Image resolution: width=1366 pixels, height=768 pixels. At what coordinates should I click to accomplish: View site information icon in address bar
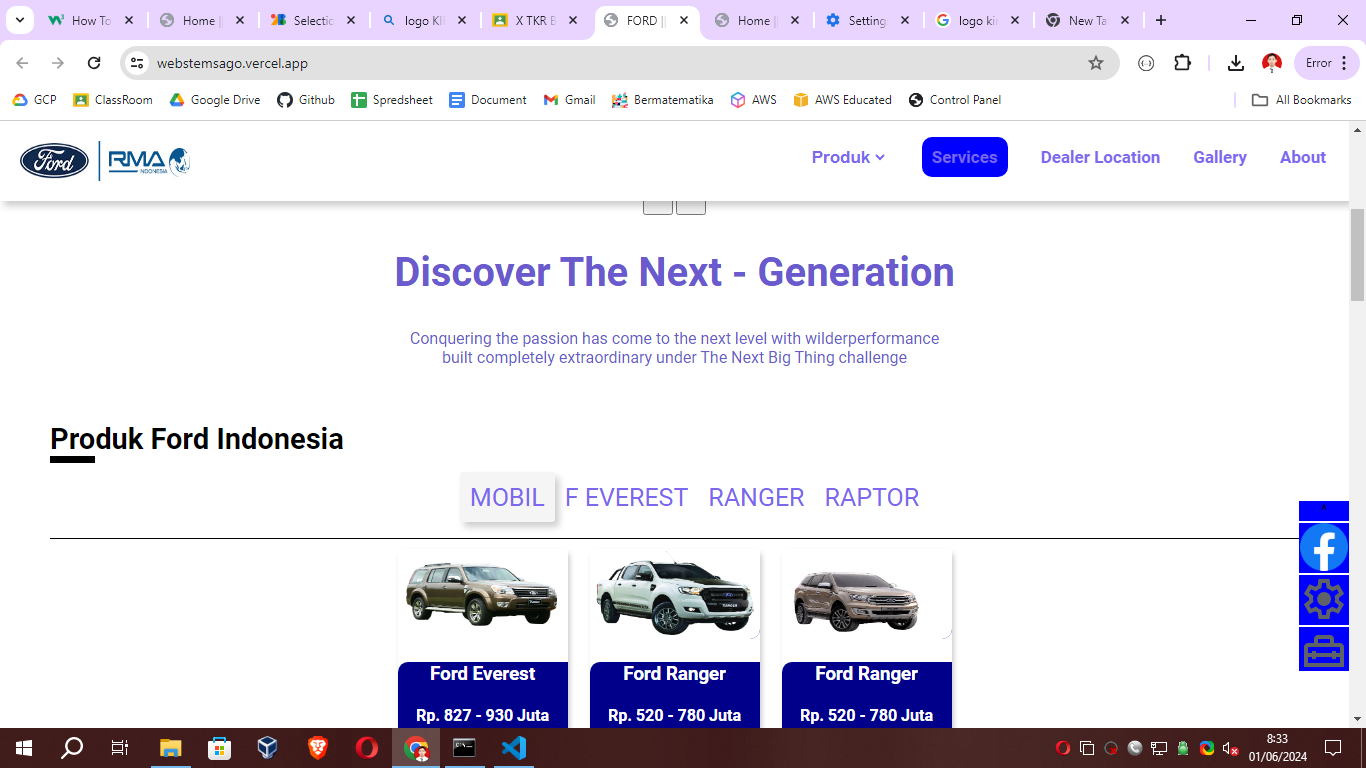tap(137, 63)
